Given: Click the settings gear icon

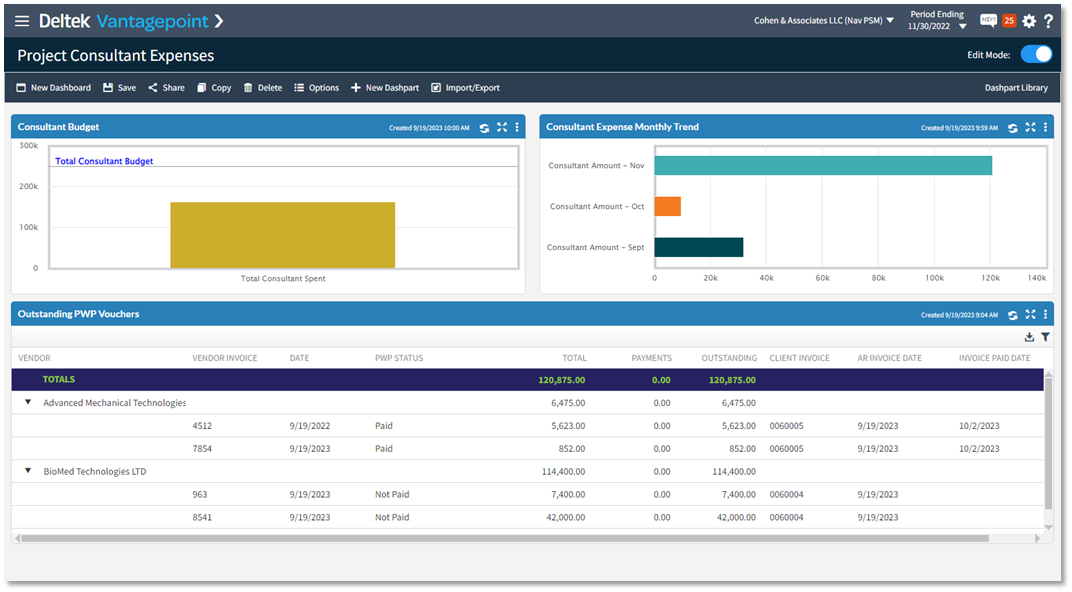Looking at the screenshot, I should [x=1029, y=21].
